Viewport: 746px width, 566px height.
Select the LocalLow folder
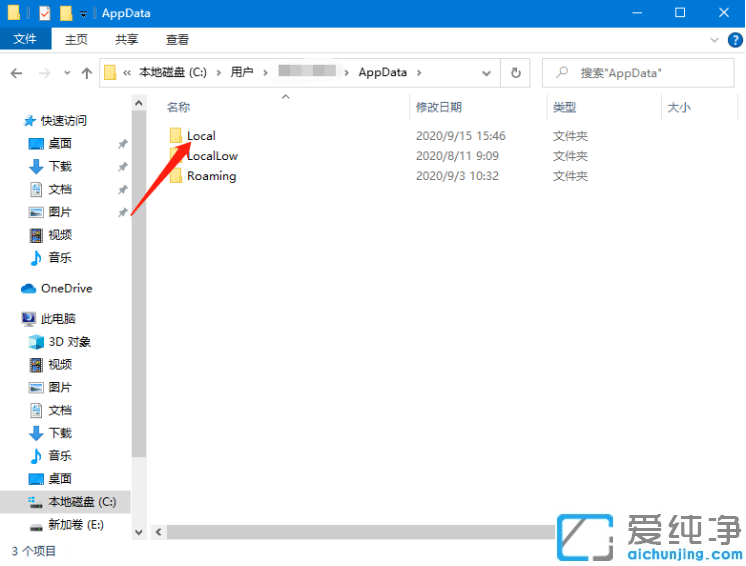(212, 156)
